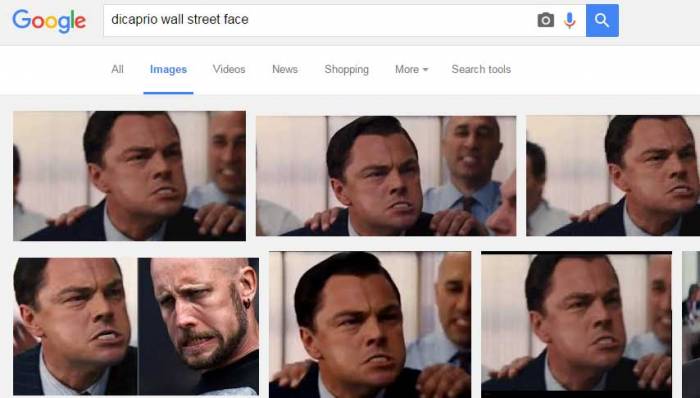700x398 pixels.
Task: Open the Shopping tab
Action: coord(346,70)
